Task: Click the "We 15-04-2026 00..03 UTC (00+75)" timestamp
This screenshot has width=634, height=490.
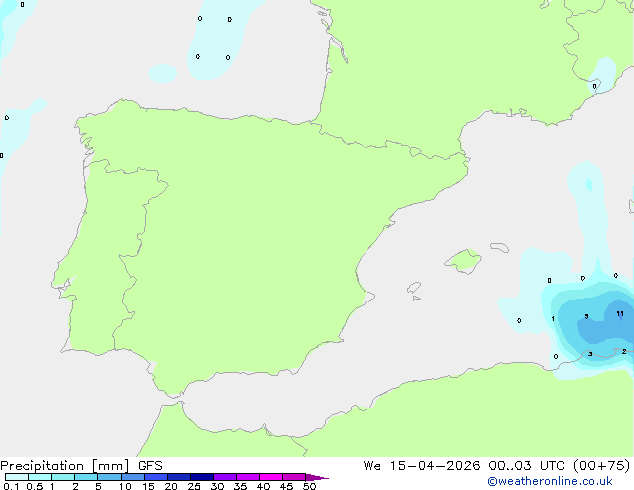Action: click(x=497, y=466)
